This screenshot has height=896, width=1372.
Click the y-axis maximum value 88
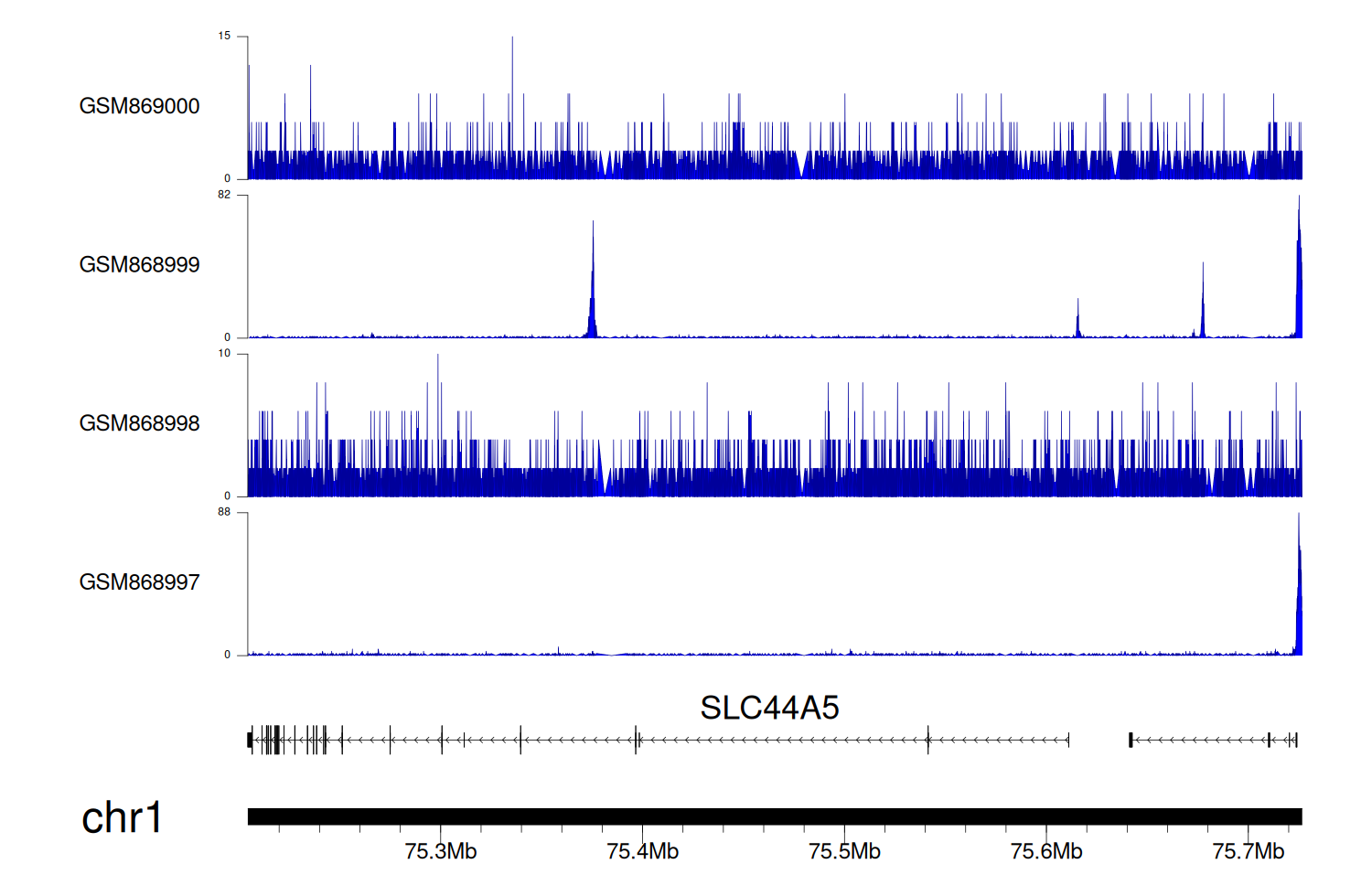pyautogui.click(x=224, y=512)
